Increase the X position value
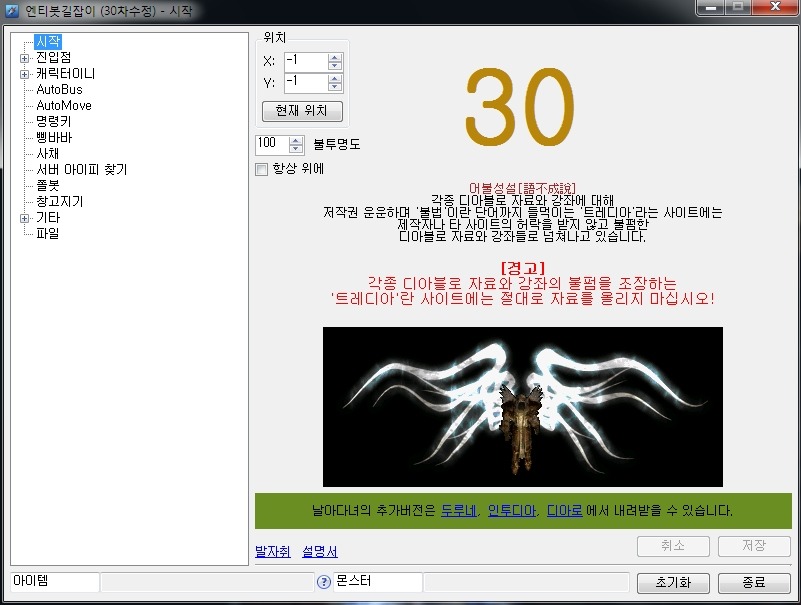Screen dimensions: 801x605 click(x=335, y=58)
